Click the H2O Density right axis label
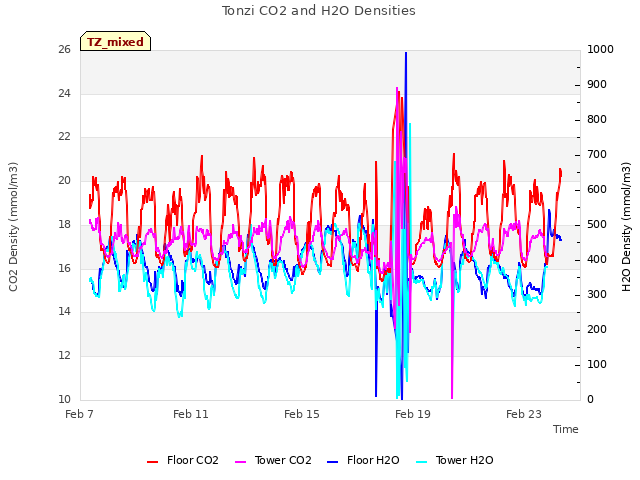The height and width of the screenshot is (480, 640). tap(626, 227)
